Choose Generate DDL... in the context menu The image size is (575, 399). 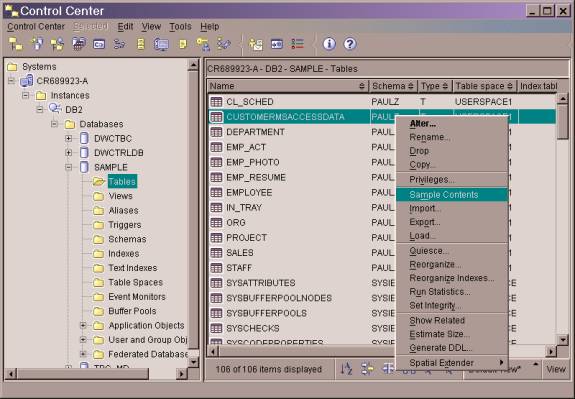point(452,348)
